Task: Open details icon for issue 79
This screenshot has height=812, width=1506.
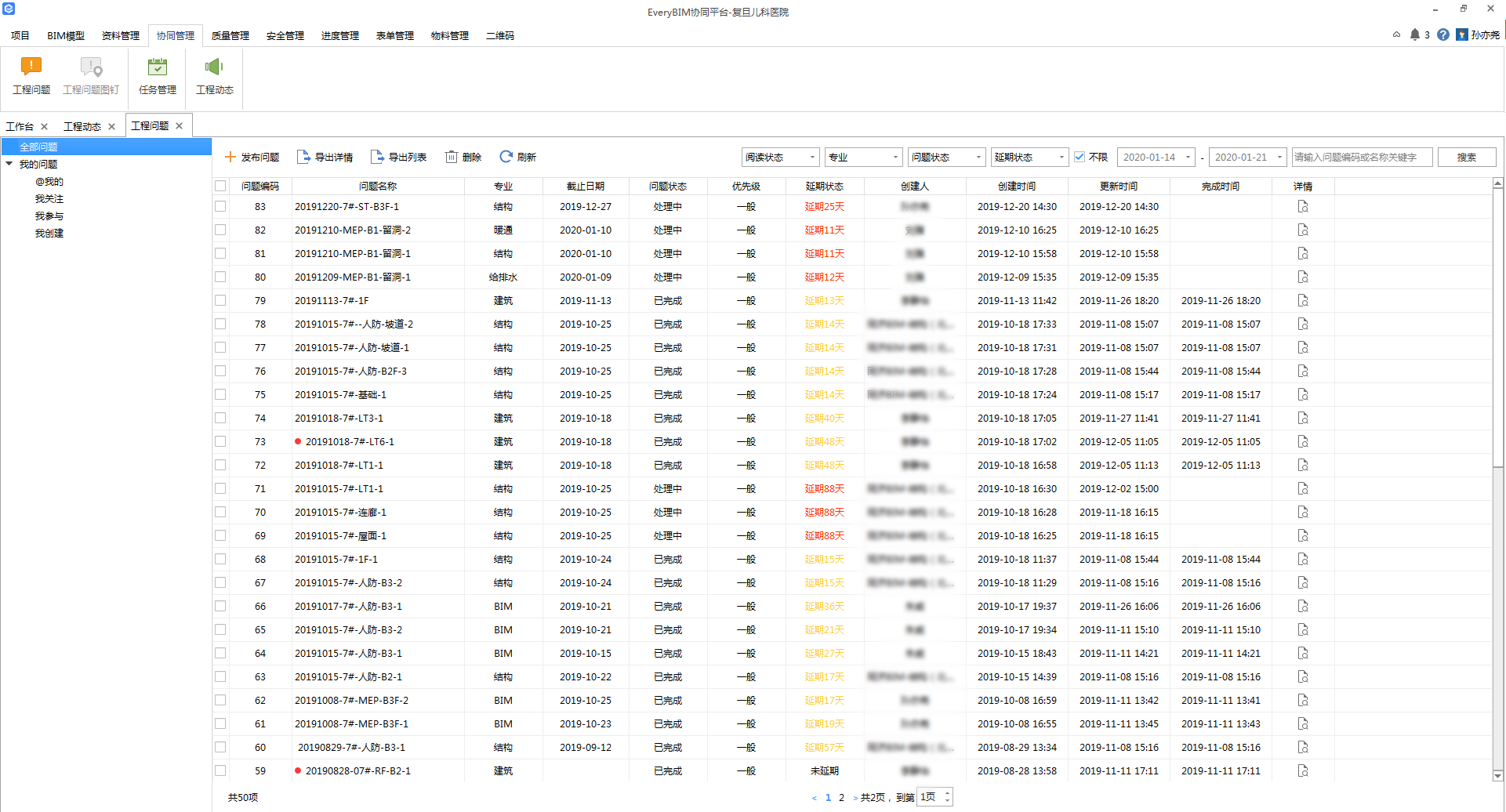Action: [x=1303, y=300]
